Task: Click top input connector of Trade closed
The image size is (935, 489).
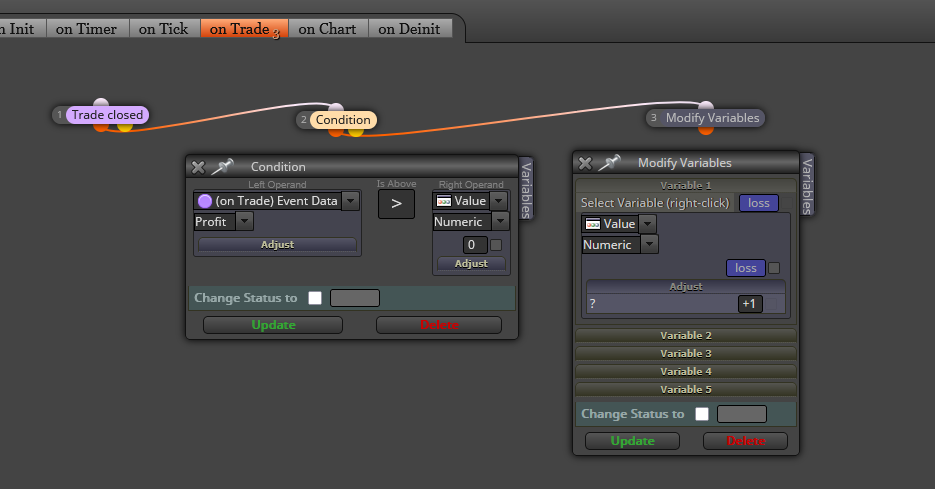Action: (101, 103)
